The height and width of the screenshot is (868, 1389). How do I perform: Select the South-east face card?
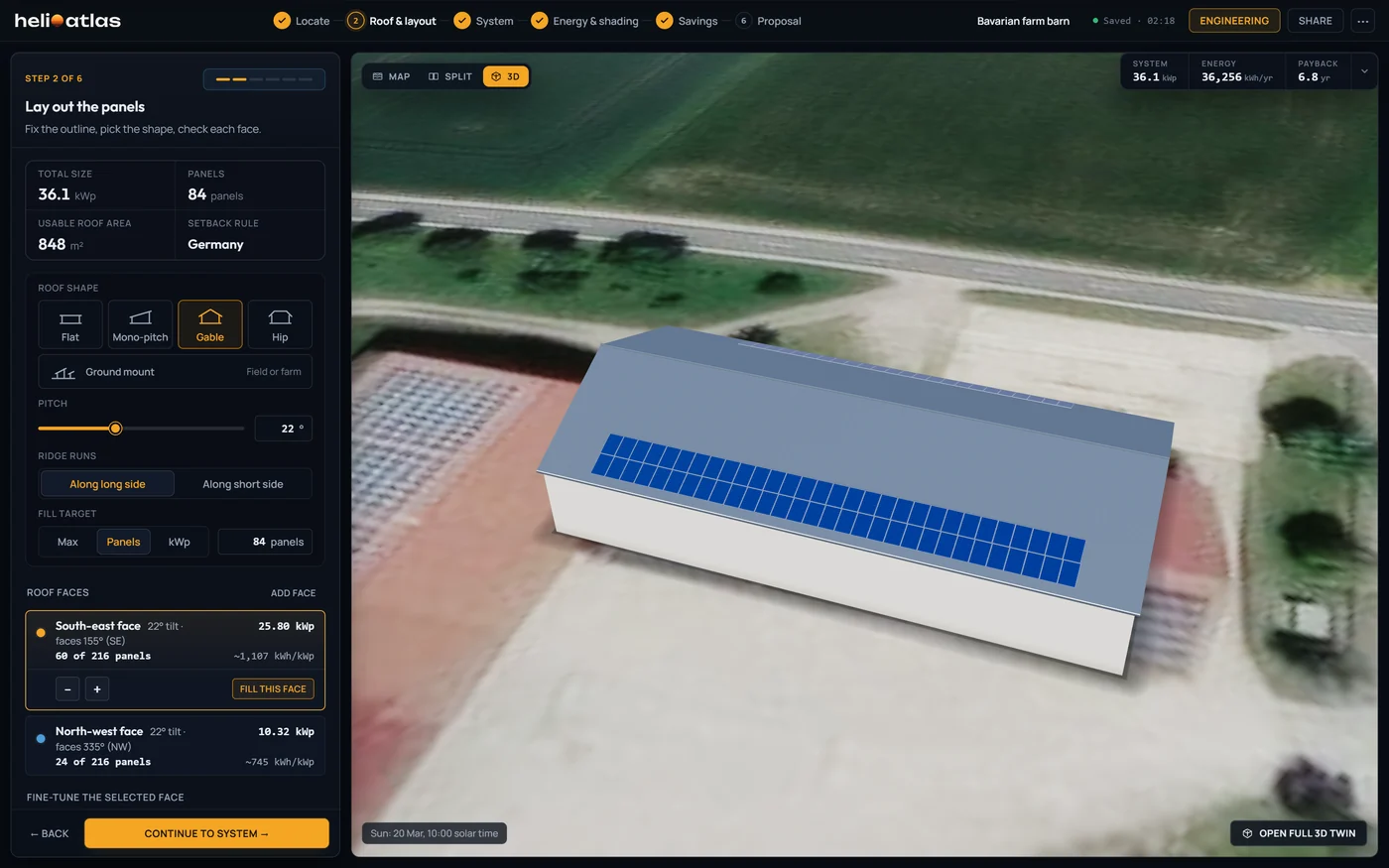175,661
